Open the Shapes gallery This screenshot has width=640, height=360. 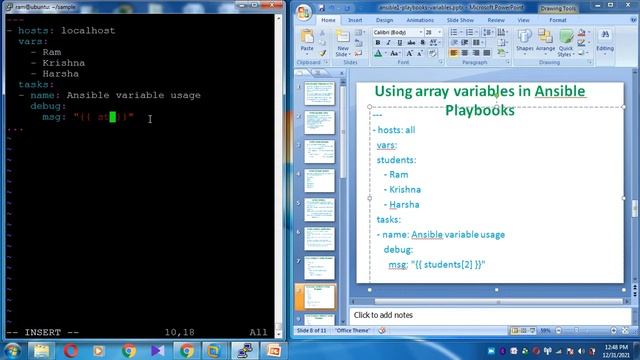pos(524,41)
